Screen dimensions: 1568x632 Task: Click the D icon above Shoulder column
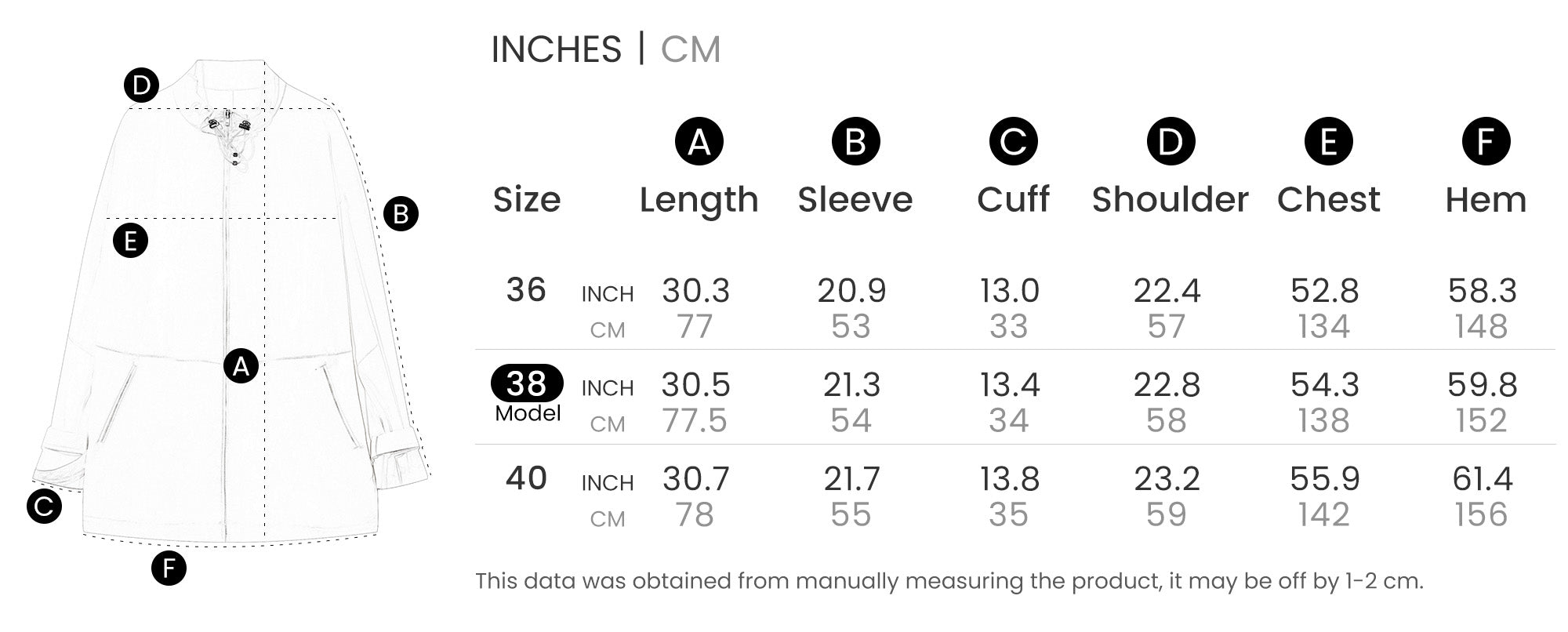1171,142
